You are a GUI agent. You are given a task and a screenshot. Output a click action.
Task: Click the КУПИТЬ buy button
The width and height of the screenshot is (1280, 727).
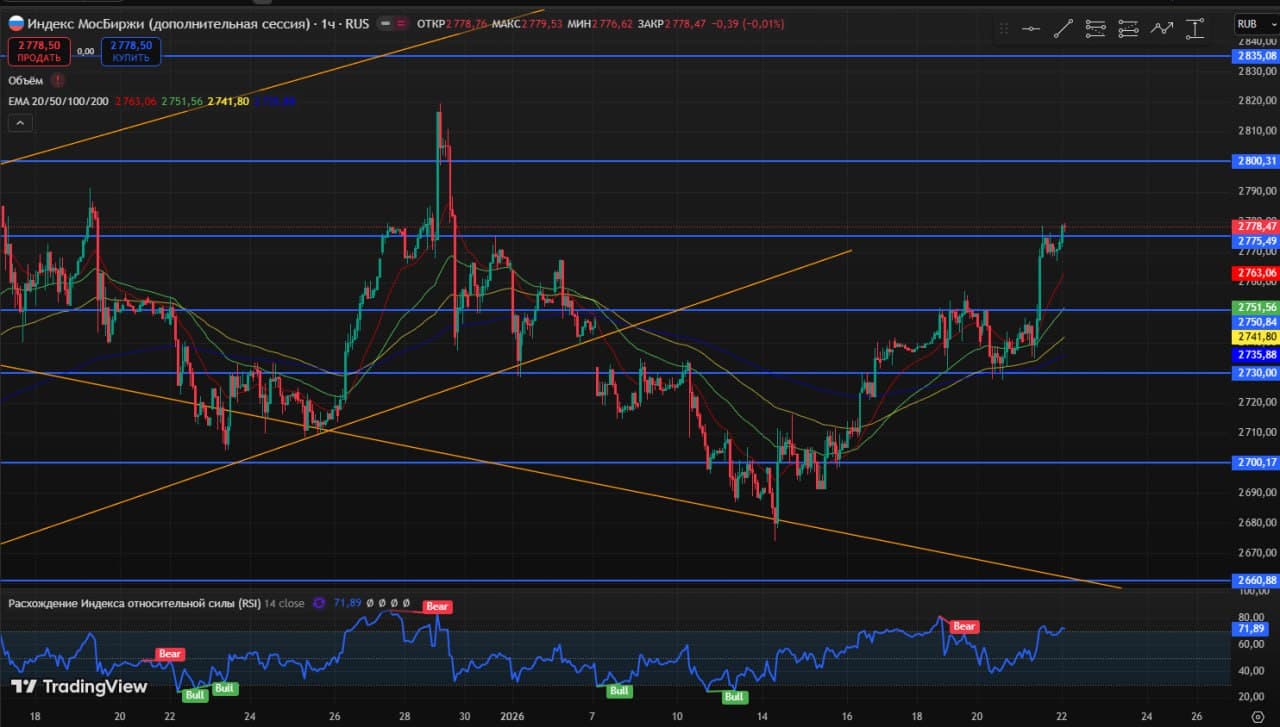(x=131, y=51)
